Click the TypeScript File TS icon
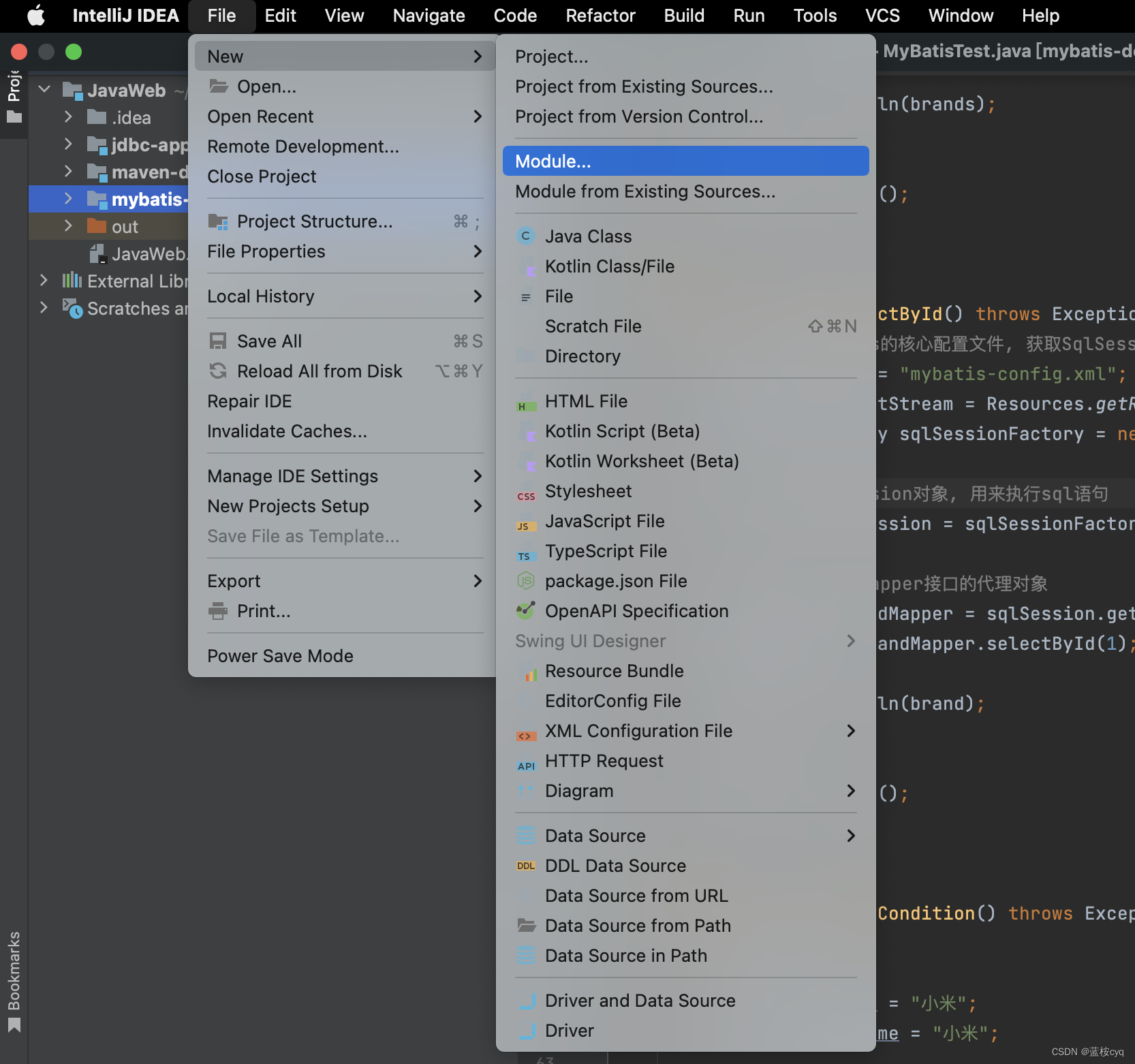Image resolution: width=1135 pixels, height=1064 pixels. point(525,552)
